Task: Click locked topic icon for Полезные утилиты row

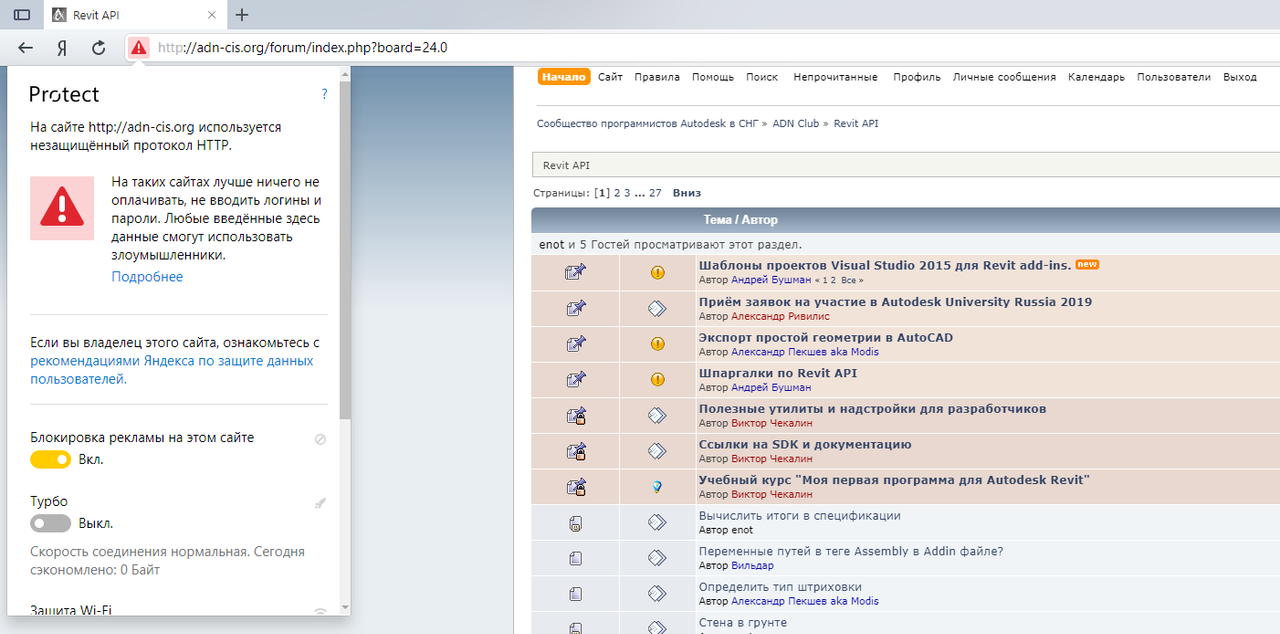Action: coord(575,415)
